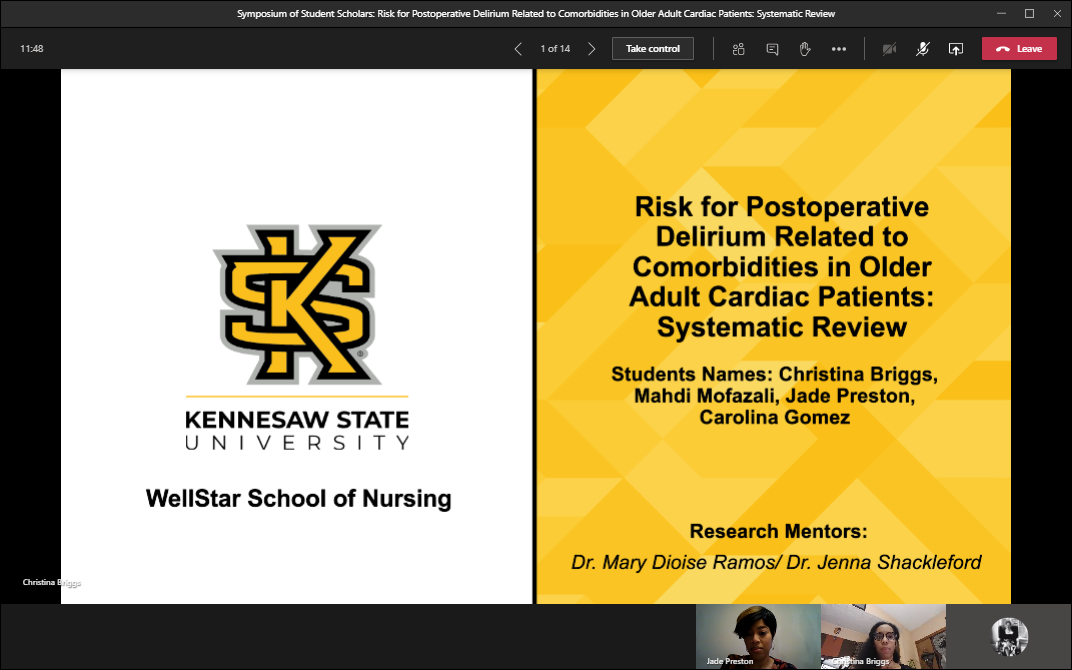This screenshot has width=1072, height=670.
Task: Click the phone icon on the Leave button
Action: 1002,49
